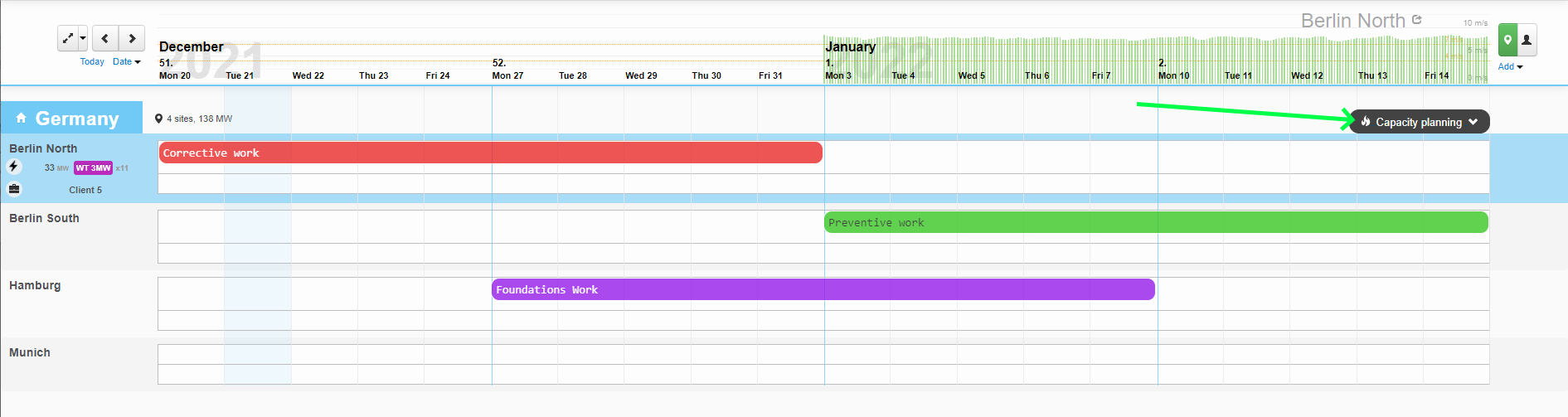Viewport: 1568px width, 417px height.
Task: Open dropdown arrow next to expand button
Action: (83, 38)
